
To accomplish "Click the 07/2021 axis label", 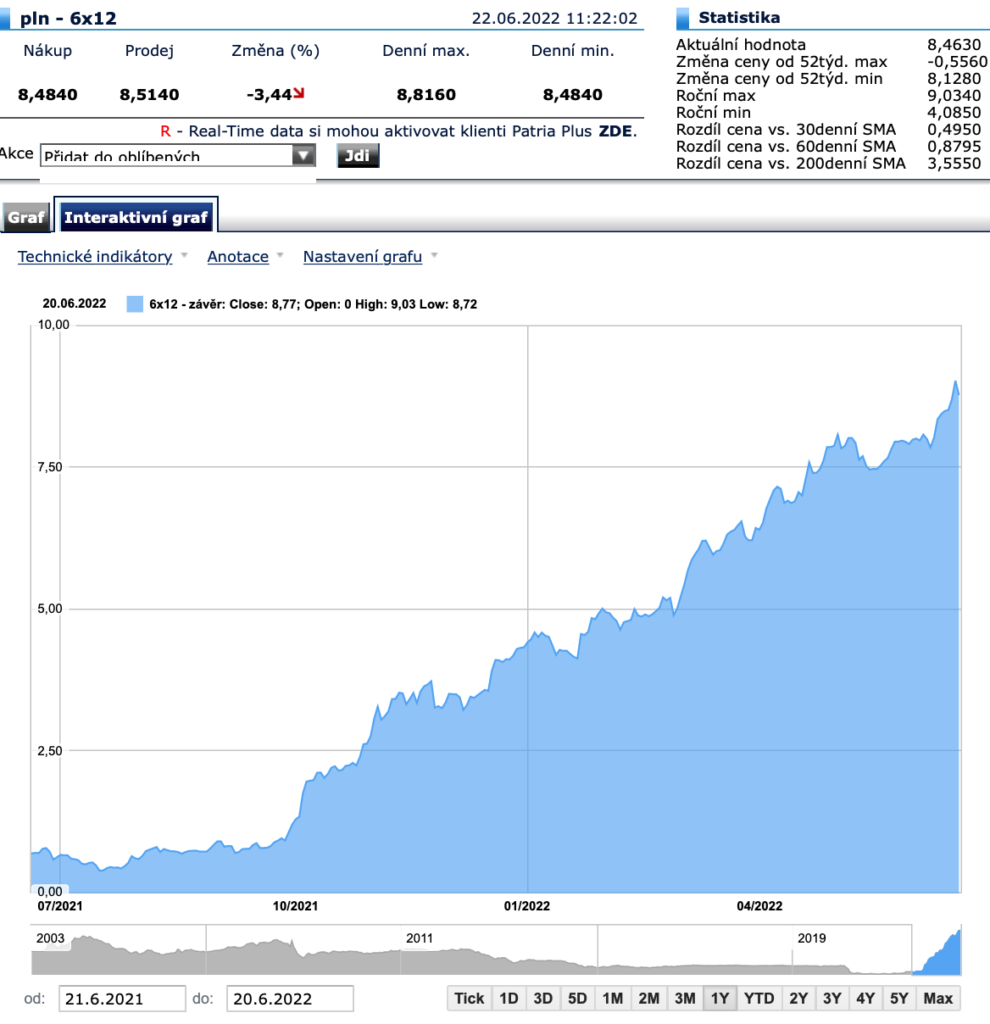I will 59,906.
